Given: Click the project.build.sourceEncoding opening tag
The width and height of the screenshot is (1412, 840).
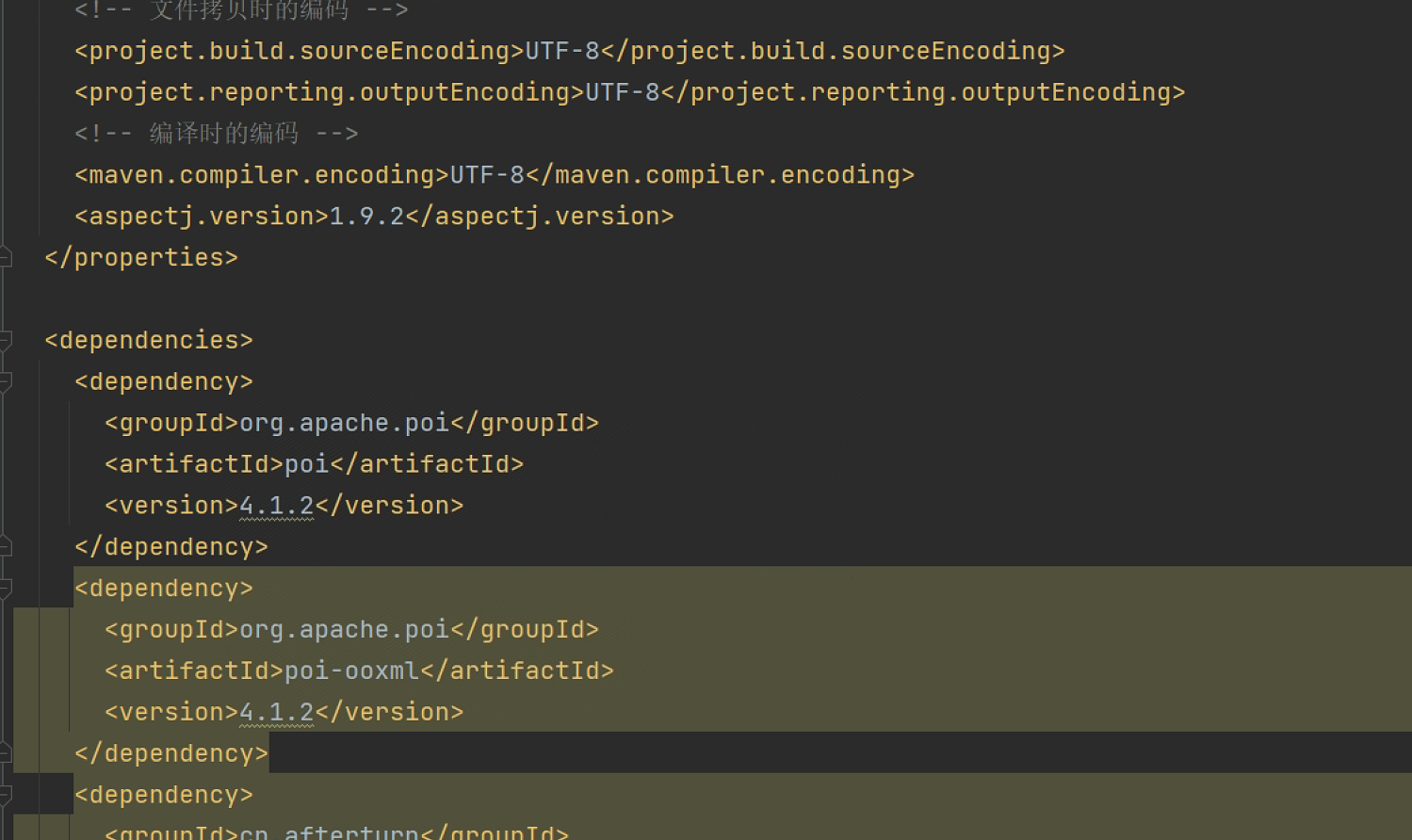Looking at the screenshot, I should [x=299, y=51].
